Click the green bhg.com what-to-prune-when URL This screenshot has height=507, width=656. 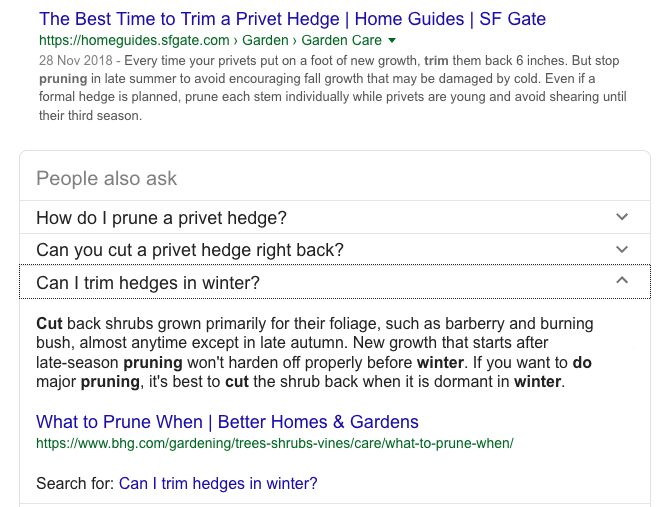[x=275, y=442]
